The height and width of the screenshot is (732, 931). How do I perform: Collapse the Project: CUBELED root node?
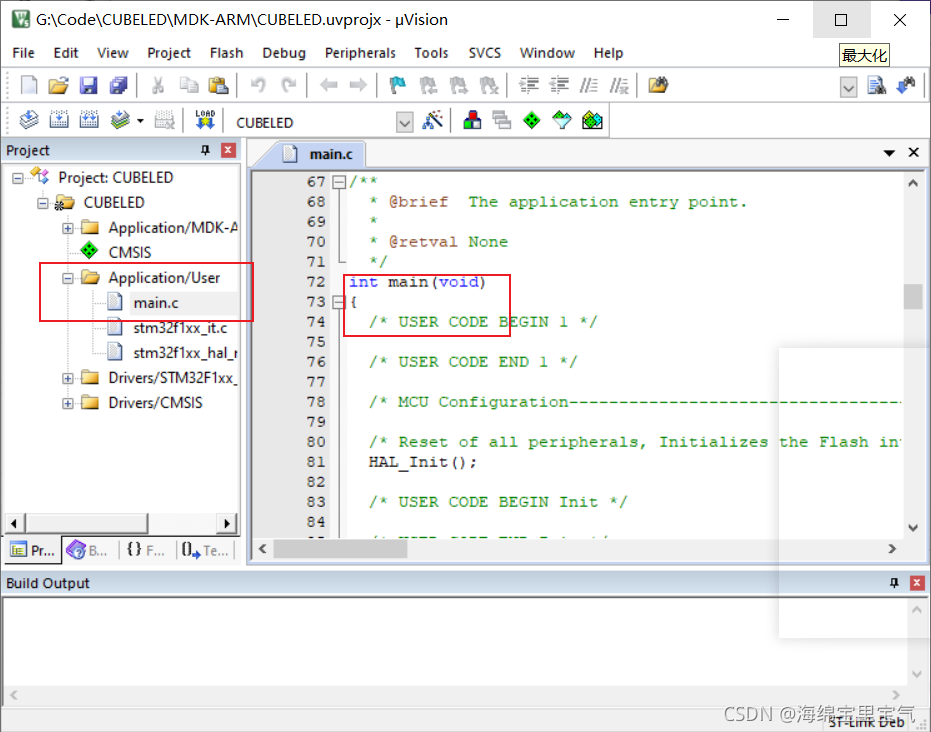point(18,178)
